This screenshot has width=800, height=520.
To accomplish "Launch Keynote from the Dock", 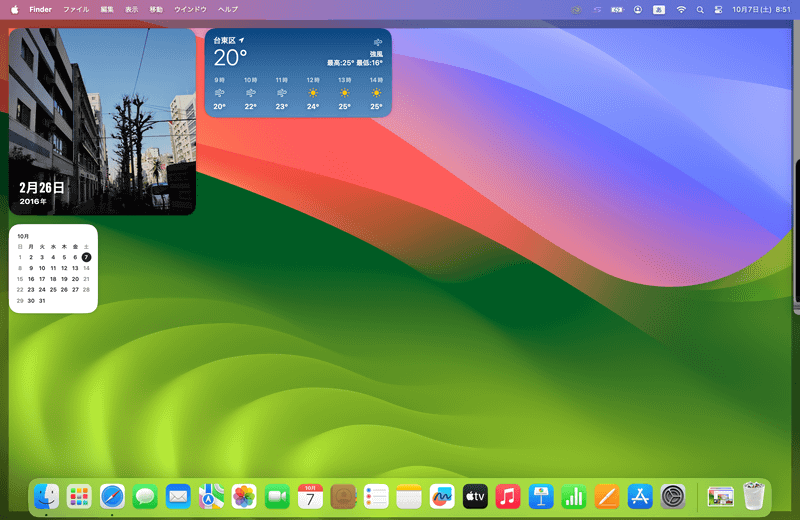I will (541, 496).
